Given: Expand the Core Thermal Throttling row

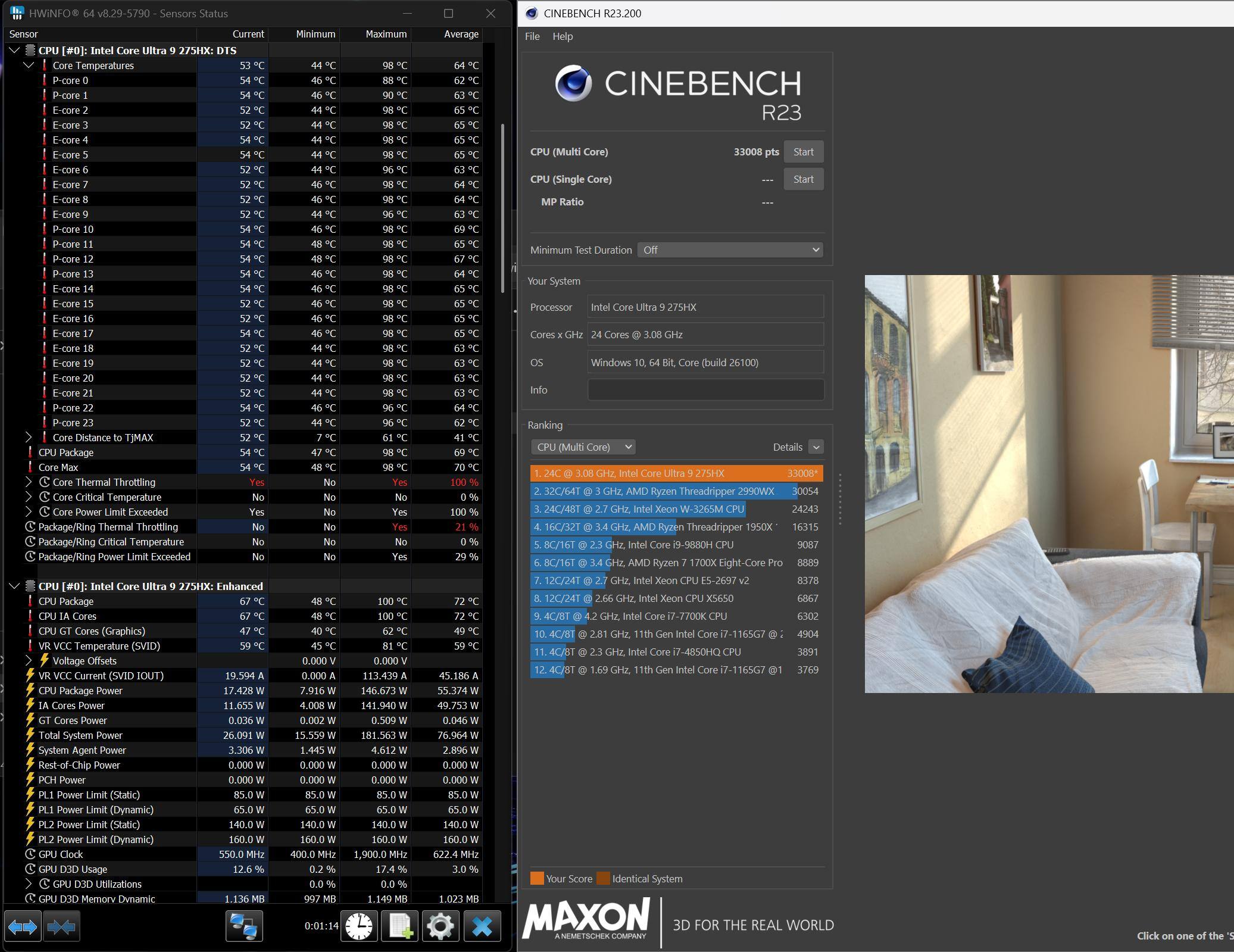Looking at the screenshot, I should 29,482.
